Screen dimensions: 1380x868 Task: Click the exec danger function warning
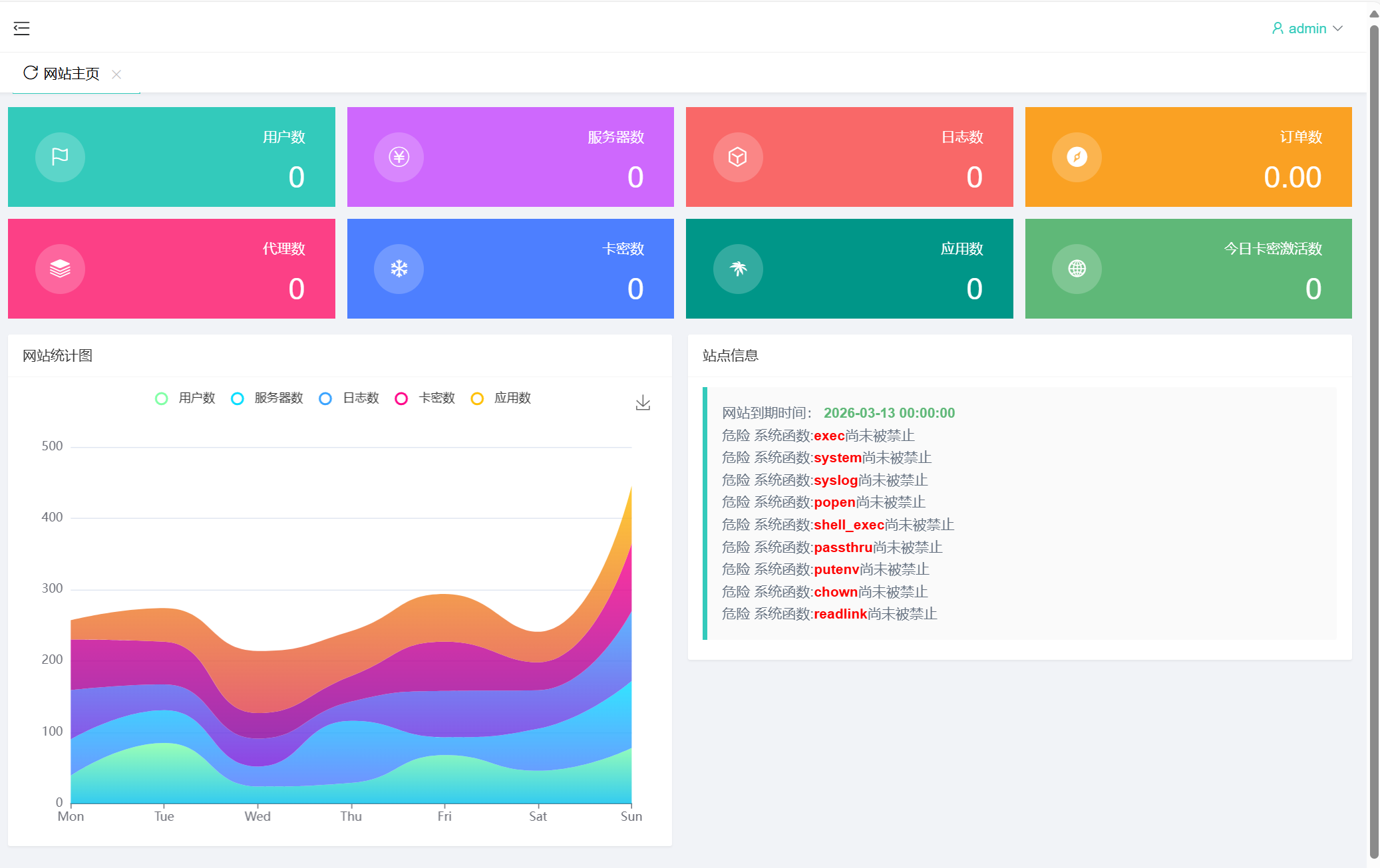pos(818,436)
